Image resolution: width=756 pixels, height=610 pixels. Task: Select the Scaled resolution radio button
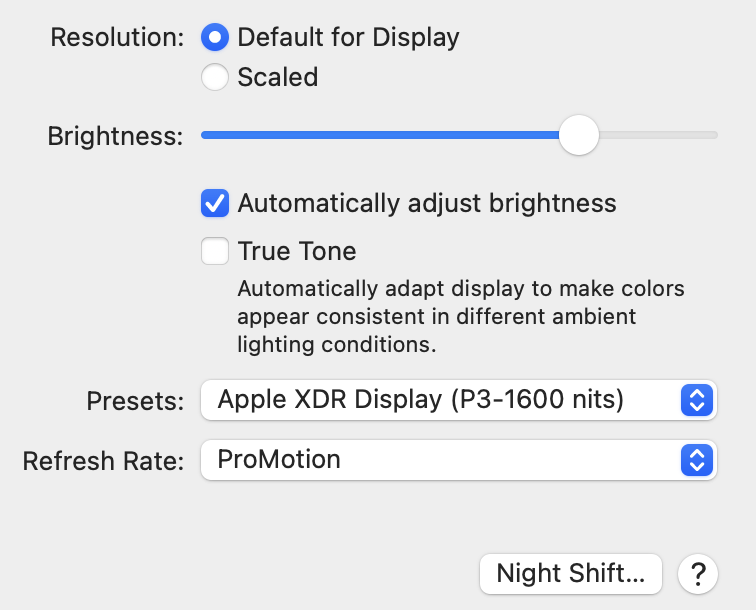pyautogui.click(x=215, y=77)
